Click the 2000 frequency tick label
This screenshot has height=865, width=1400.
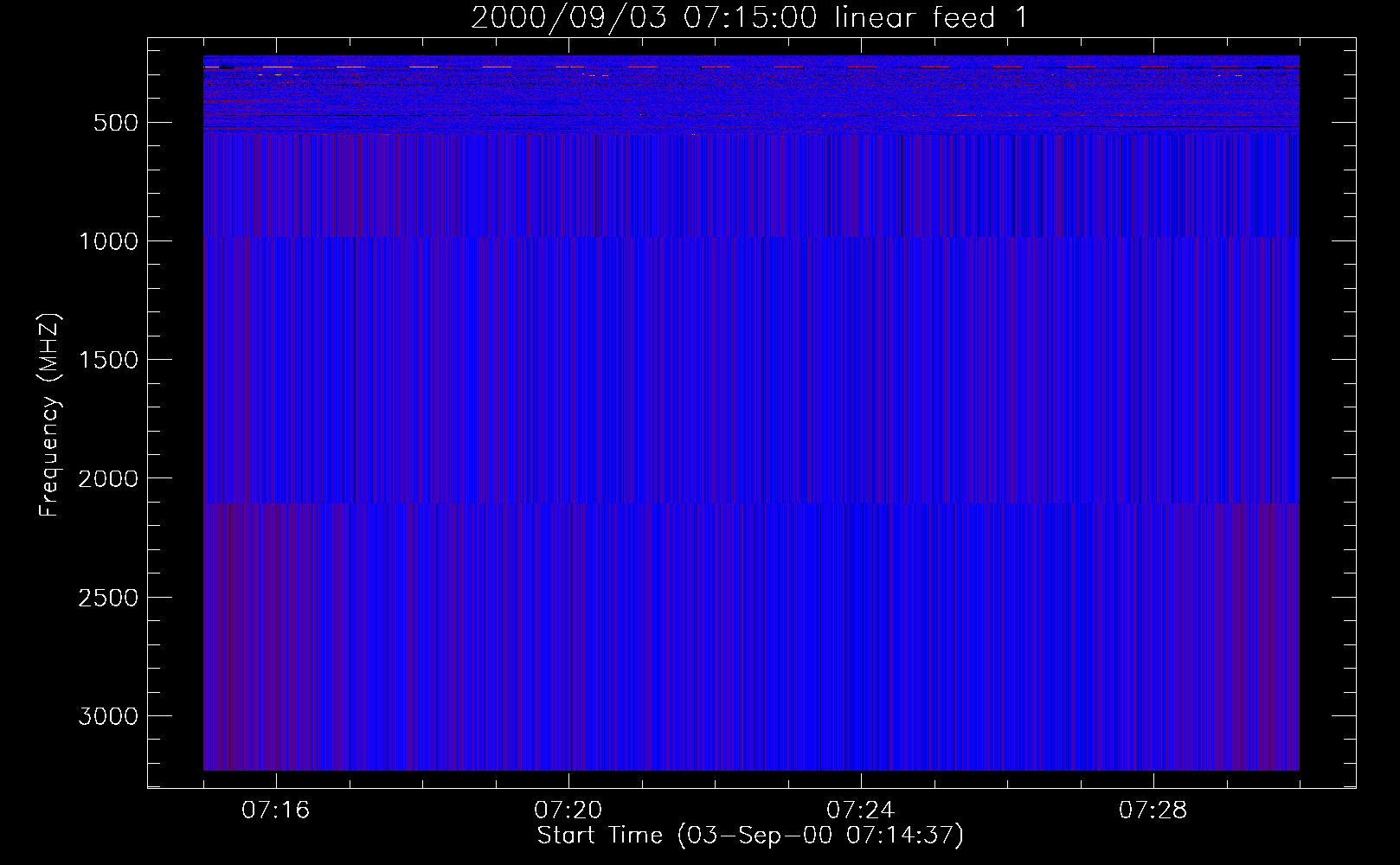108,478
